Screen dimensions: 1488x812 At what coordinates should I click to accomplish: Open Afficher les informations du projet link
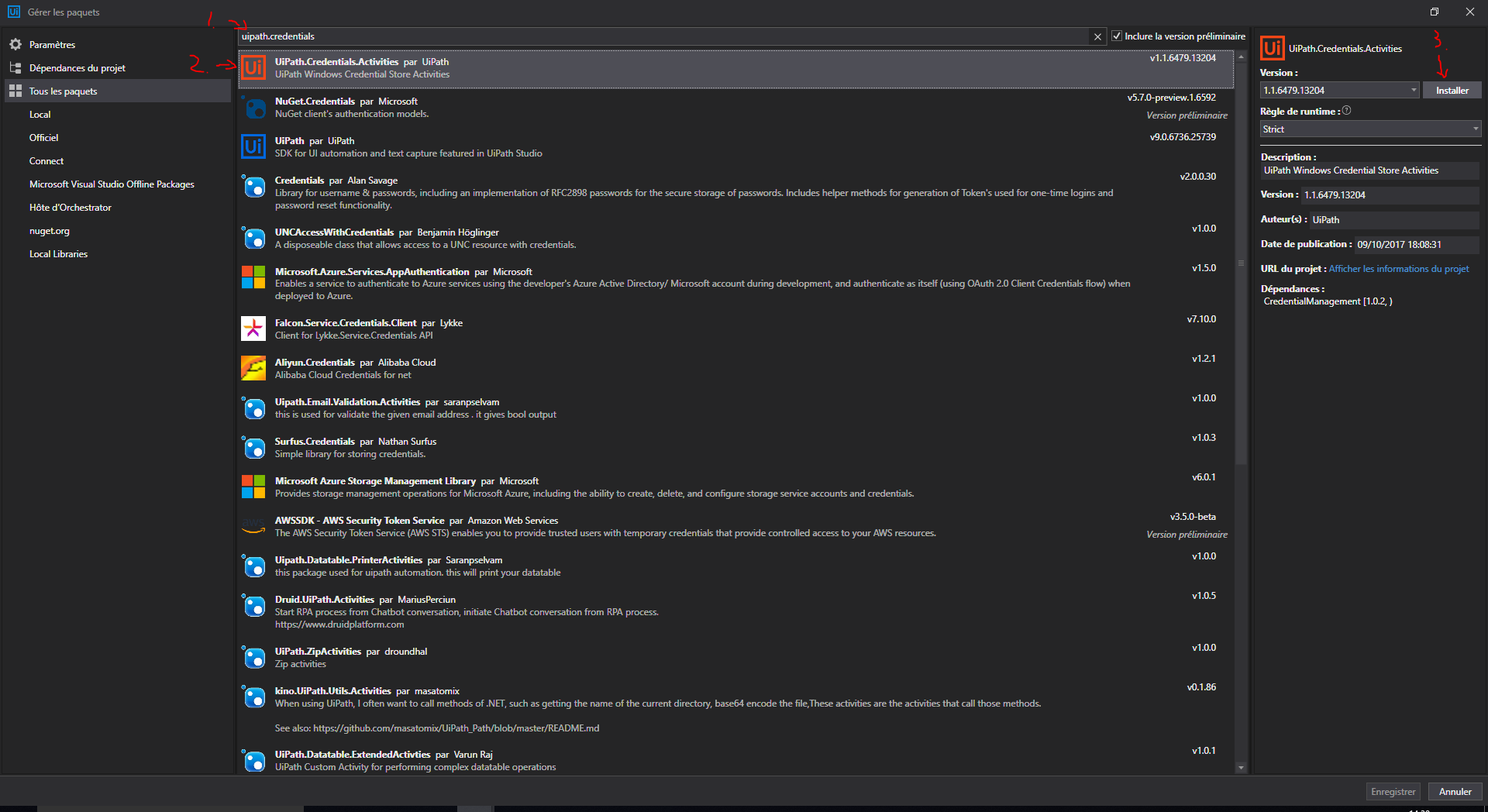[1399, 269]
